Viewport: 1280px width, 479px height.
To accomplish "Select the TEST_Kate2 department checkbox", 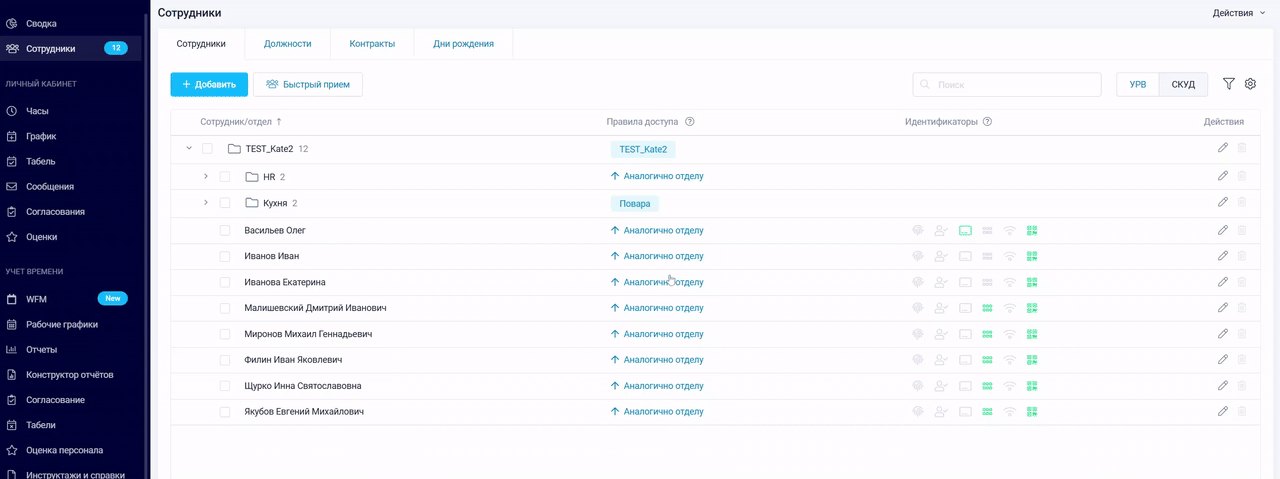I will [207, 149].
